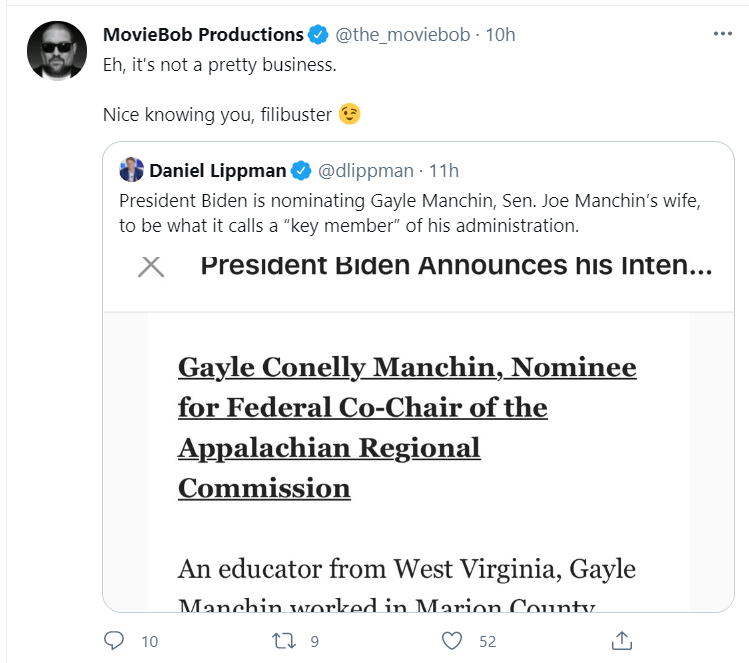Open Daniel Lippman's small avatar

pyautogui.click(x=131, y=170)
